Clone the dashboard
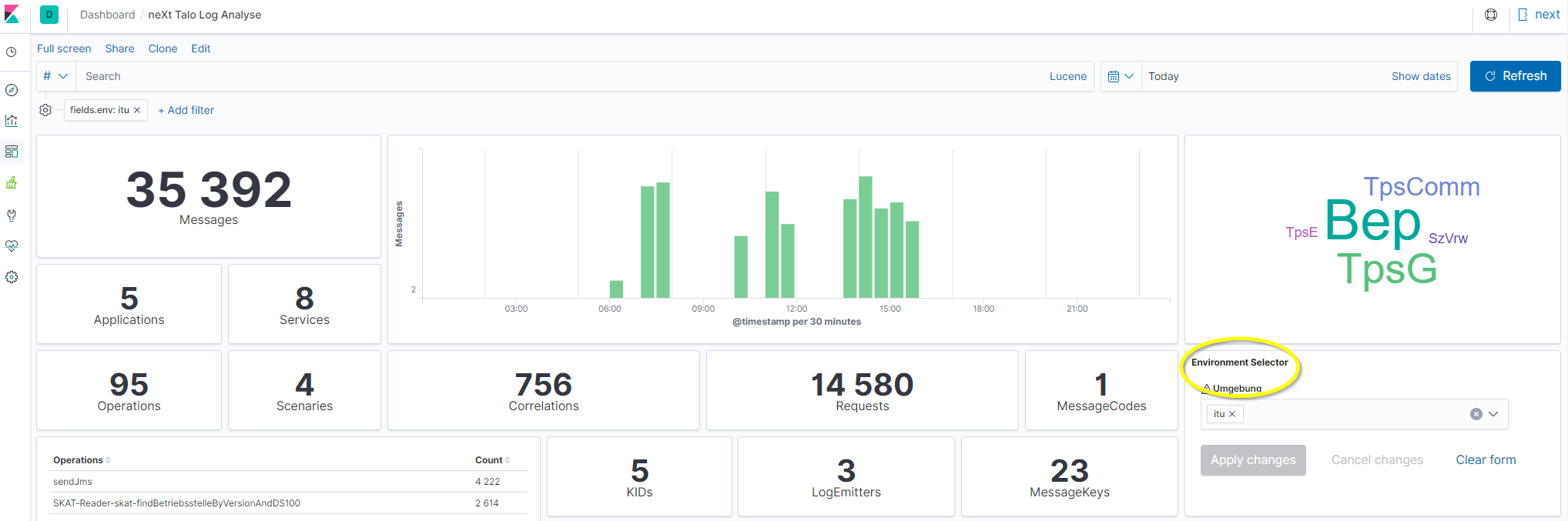 (162, 48)
